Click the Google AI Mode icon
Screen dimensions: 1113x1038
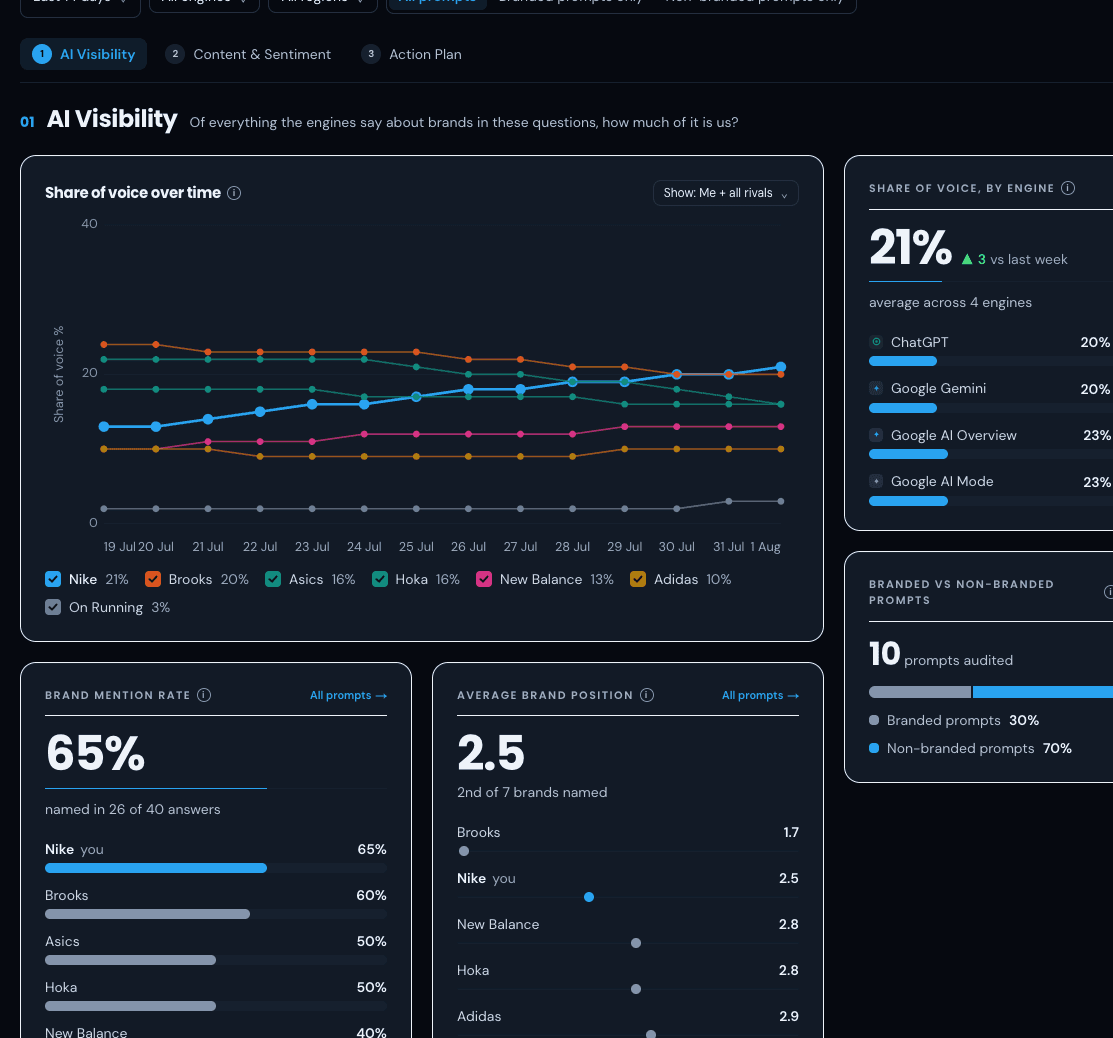tap(877, 481)
